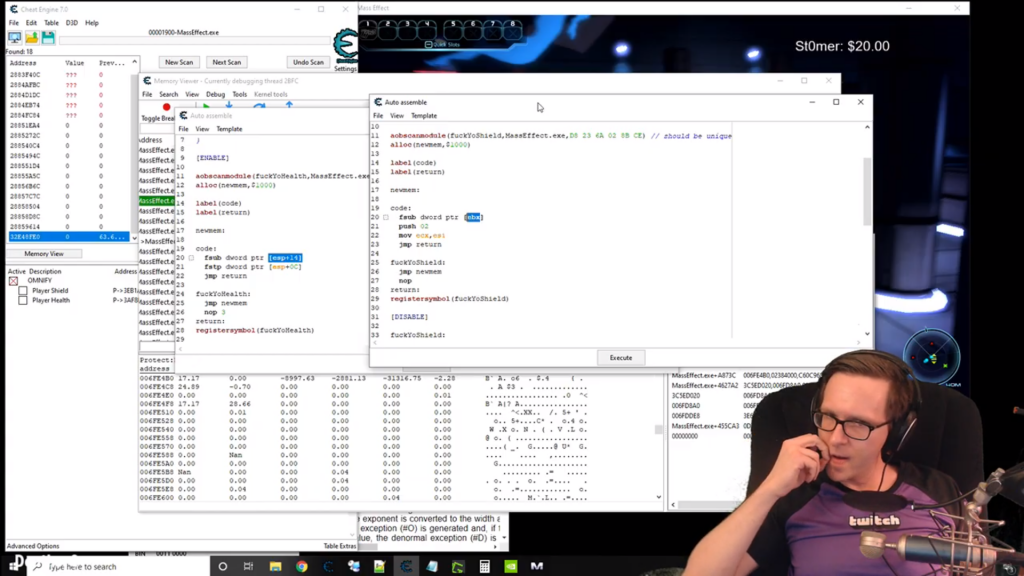This screenshot has height=576, width=1024.
Task: Open the Debug menu in Memory Viewer
Action: click(215, 94)
